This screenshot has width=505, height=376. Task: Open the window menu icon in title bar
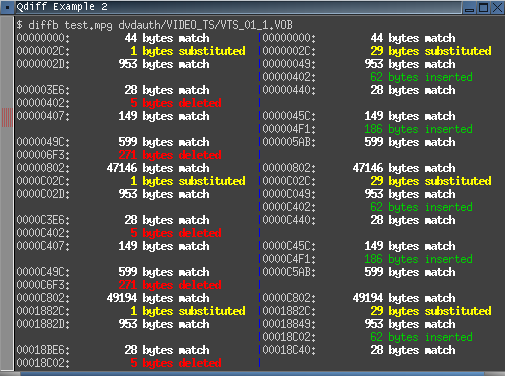pyautogui.click(x=7, y=7)
